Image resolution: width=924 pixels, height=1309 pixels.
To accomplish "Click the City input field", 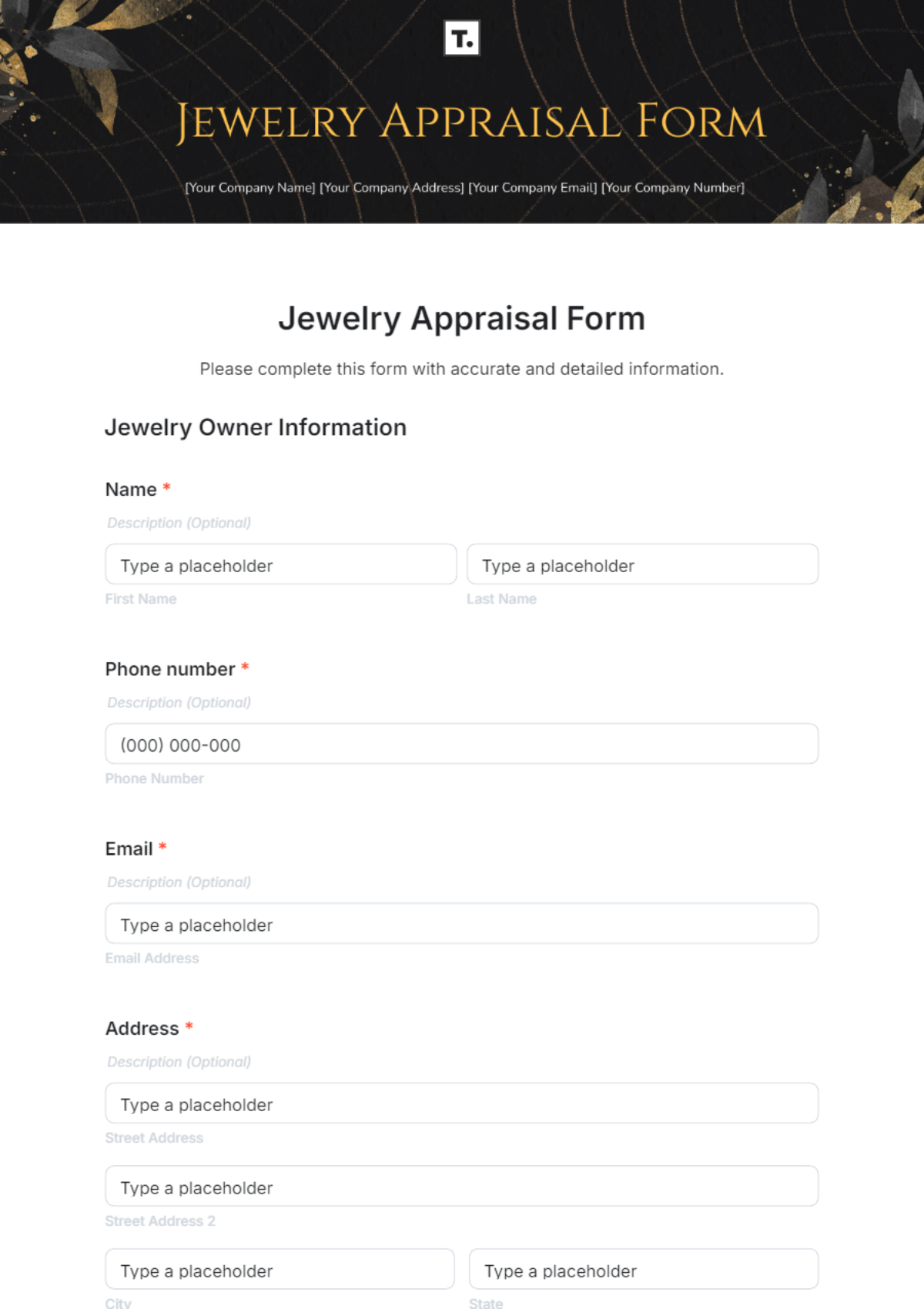I will click(280, 1269).
